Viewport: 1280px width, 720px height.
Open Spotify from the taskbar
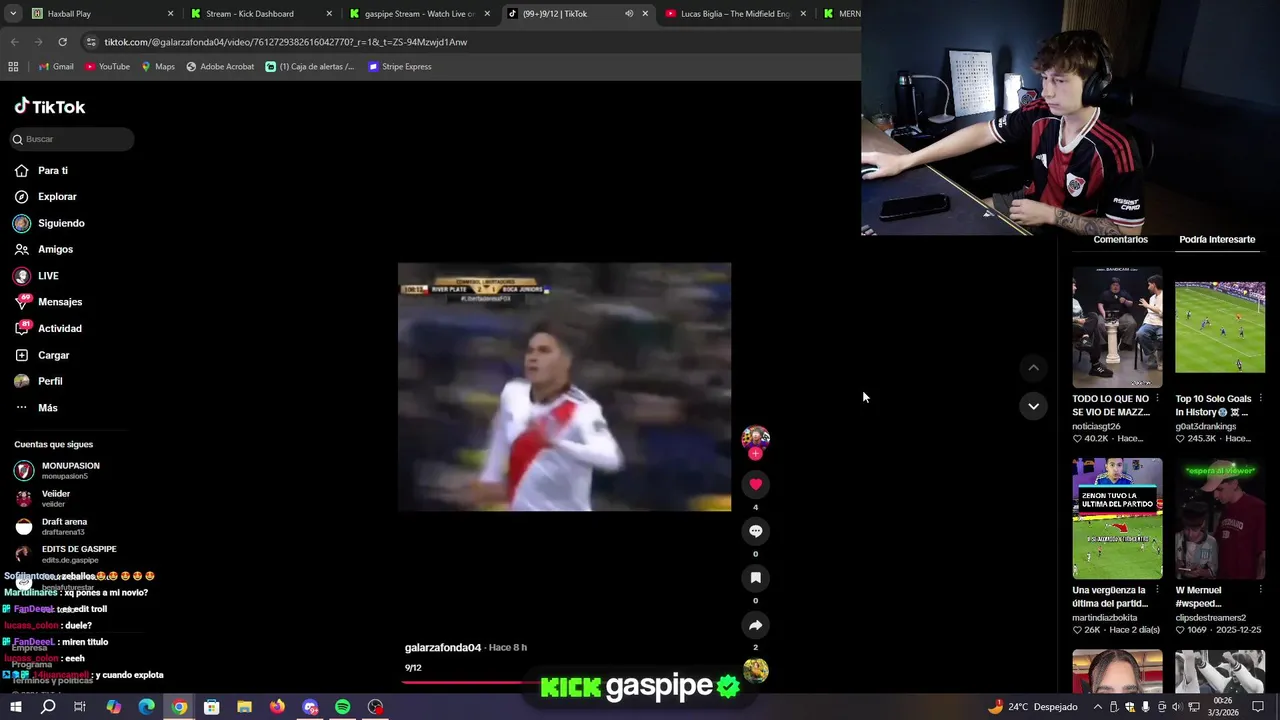pyautogui.click(x=342, y=707)
